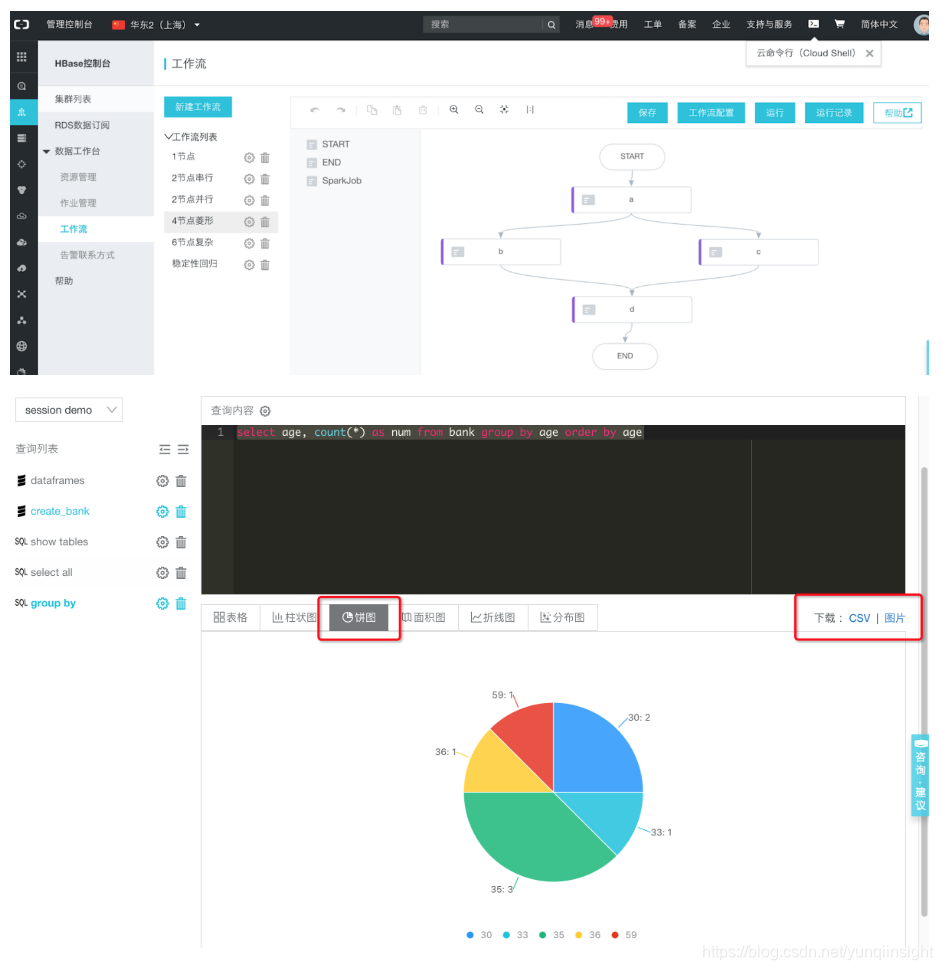943x970 pixels.
Task: Click the delete icon in workflow toolbar
Action: [423, 110]
